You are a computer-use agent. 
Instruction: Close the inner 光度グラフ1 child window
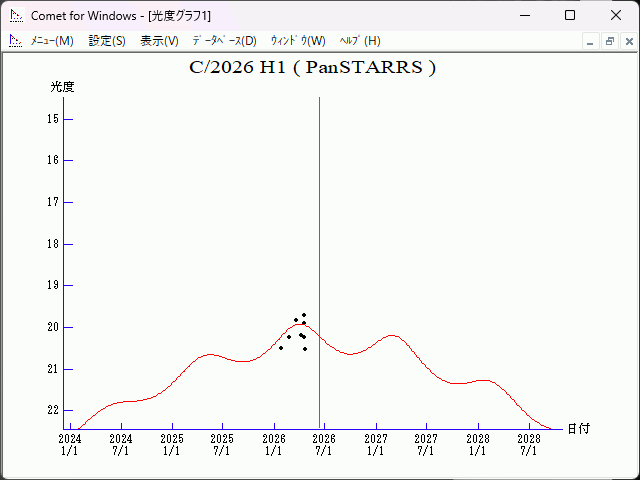[x=627, y=41]
